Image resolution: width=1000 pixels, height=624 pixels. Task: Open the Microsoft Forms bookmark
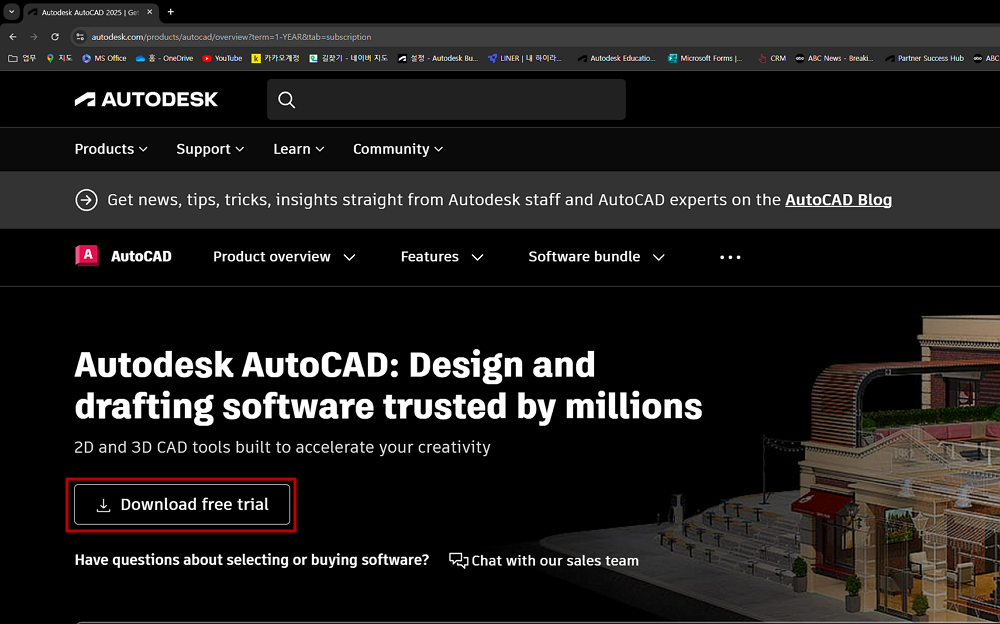[x=705, y=58]
